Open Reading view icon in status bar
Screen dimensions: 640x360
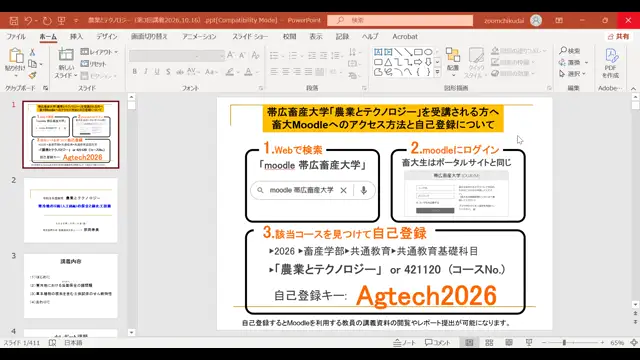coord(509,343)
